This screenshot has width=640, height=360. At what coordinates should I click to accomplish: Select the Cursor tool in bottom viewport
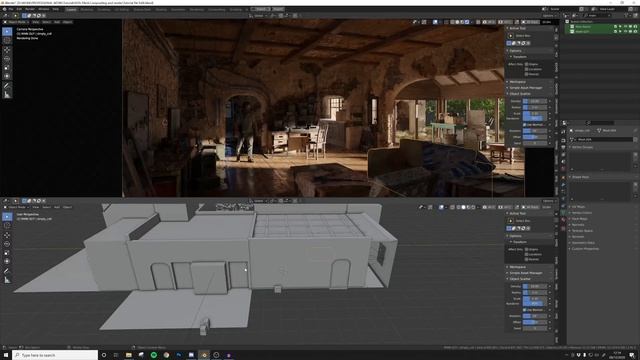(7, 225)
